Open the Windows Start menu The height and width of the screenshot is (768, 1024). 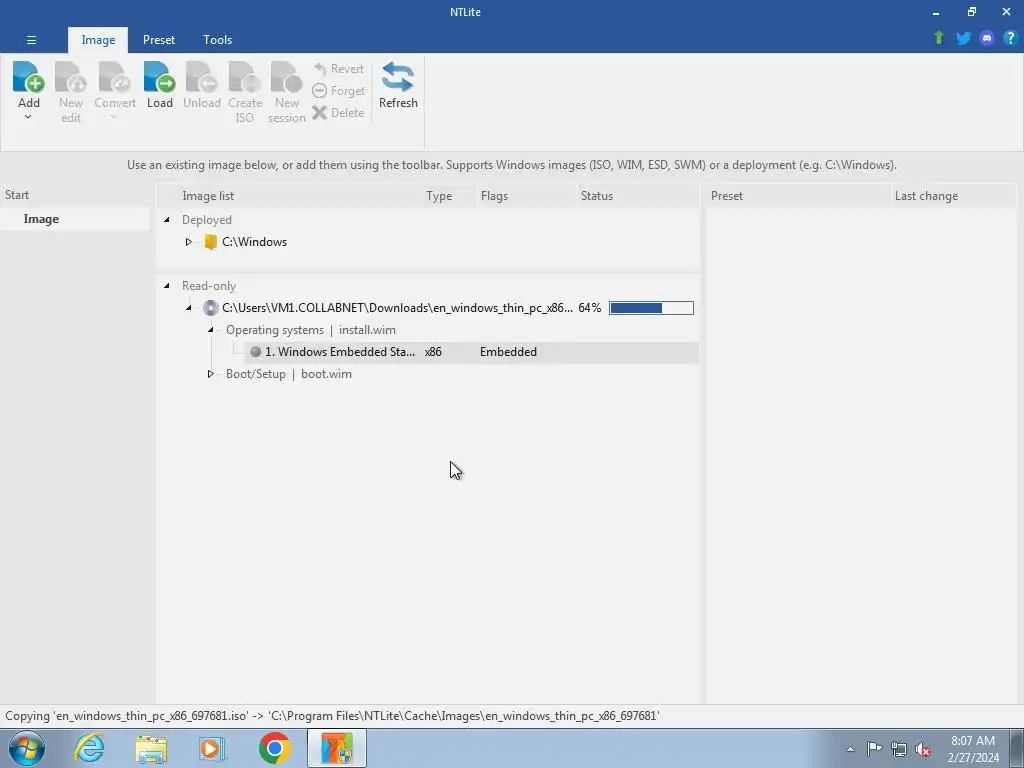click(x=26, y=748)
